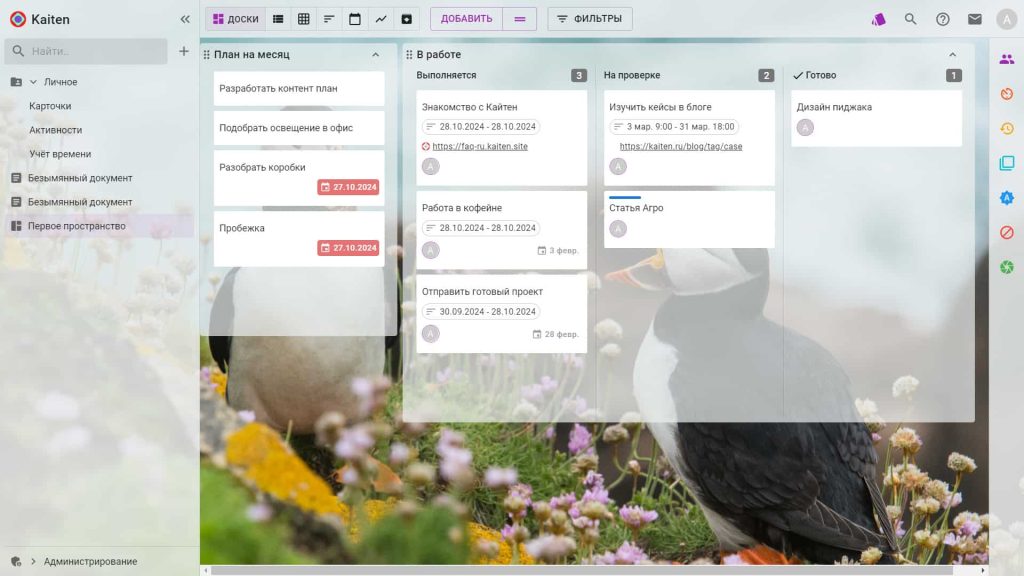This screenshot has width=1024, height=576.
Task: Click assignee avatar on Статья Агро card
Action: (618, 229)
